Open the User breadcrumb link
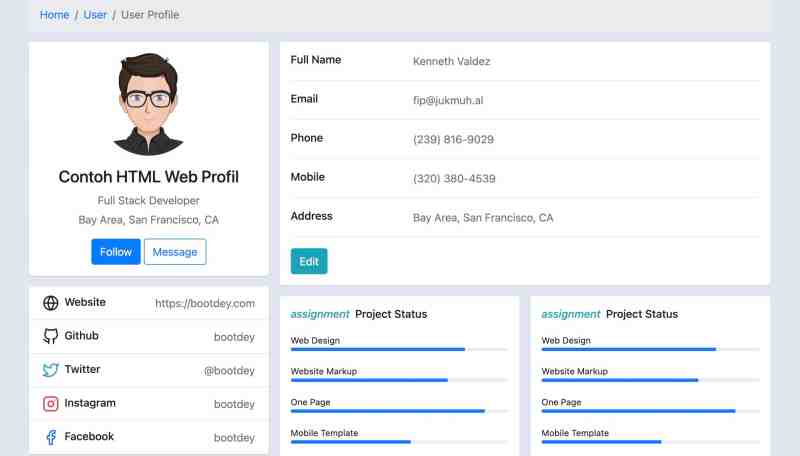The height and width of the screenshot is (456, 800). pyautogui.click(x=95, y=15)
